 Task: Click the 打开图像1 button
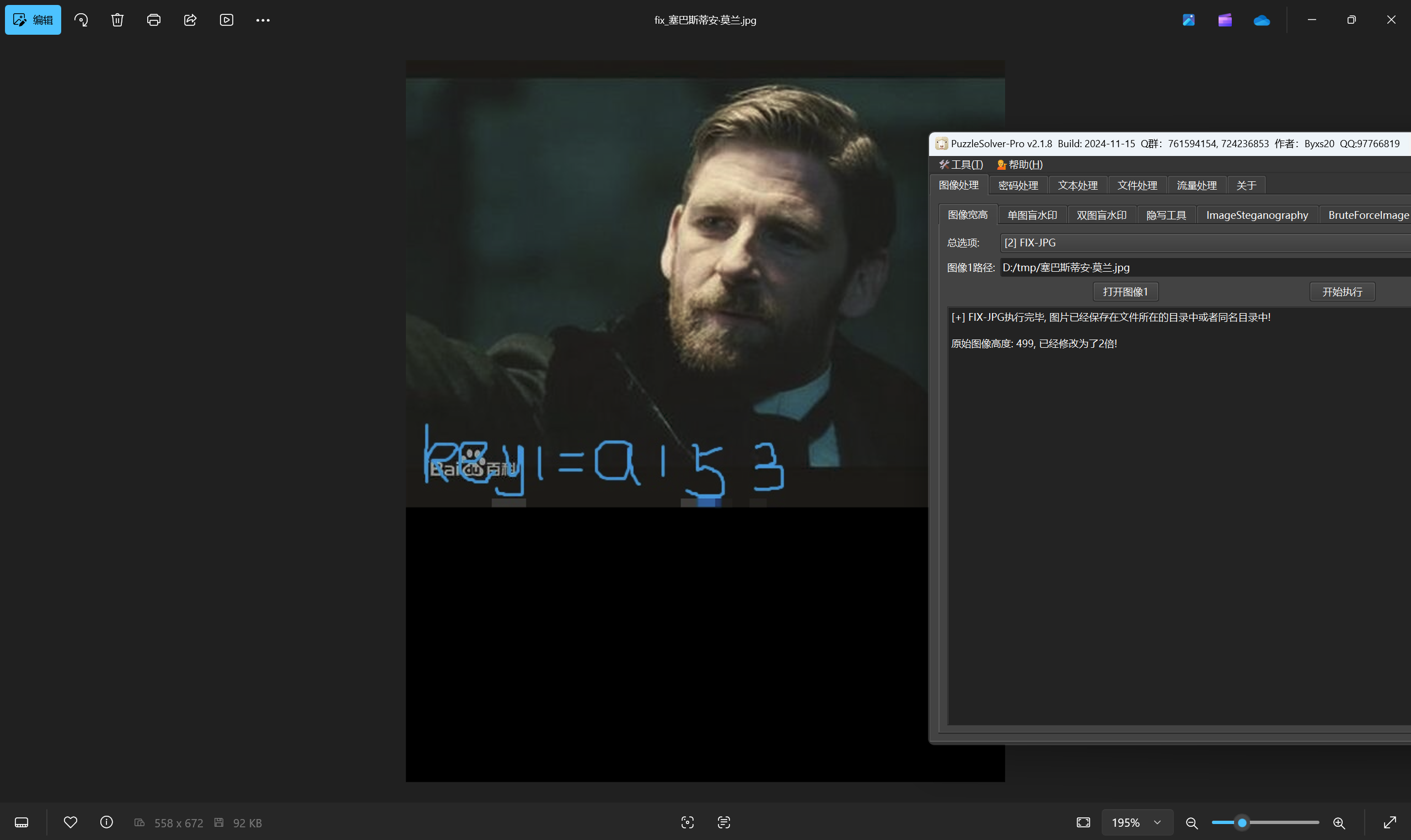pos(1125,292)
